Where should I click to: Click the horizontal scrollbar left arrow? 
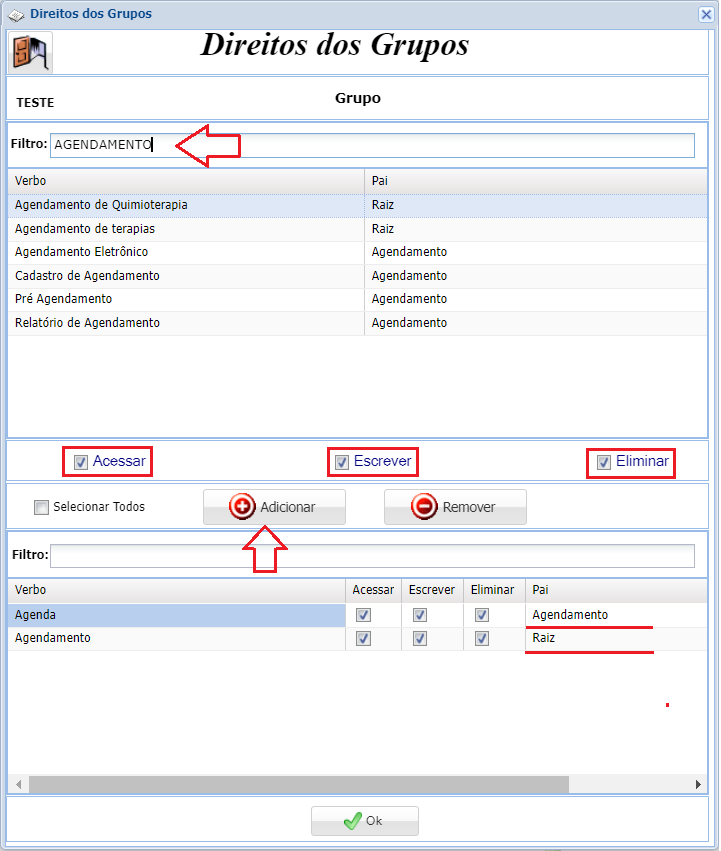18,784
